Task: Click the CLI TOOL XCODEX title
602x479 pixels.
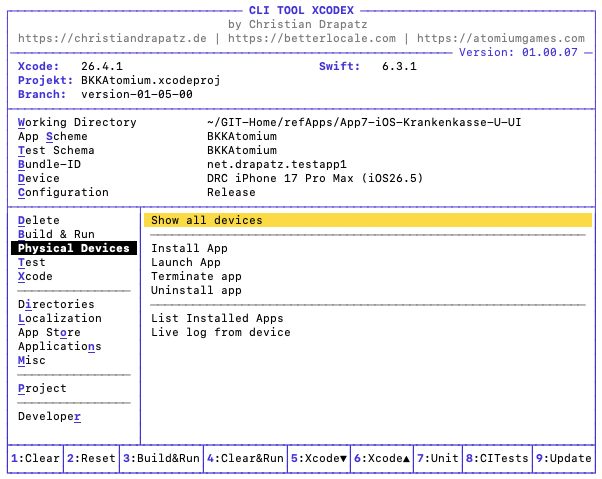Action: coord(301,10)
